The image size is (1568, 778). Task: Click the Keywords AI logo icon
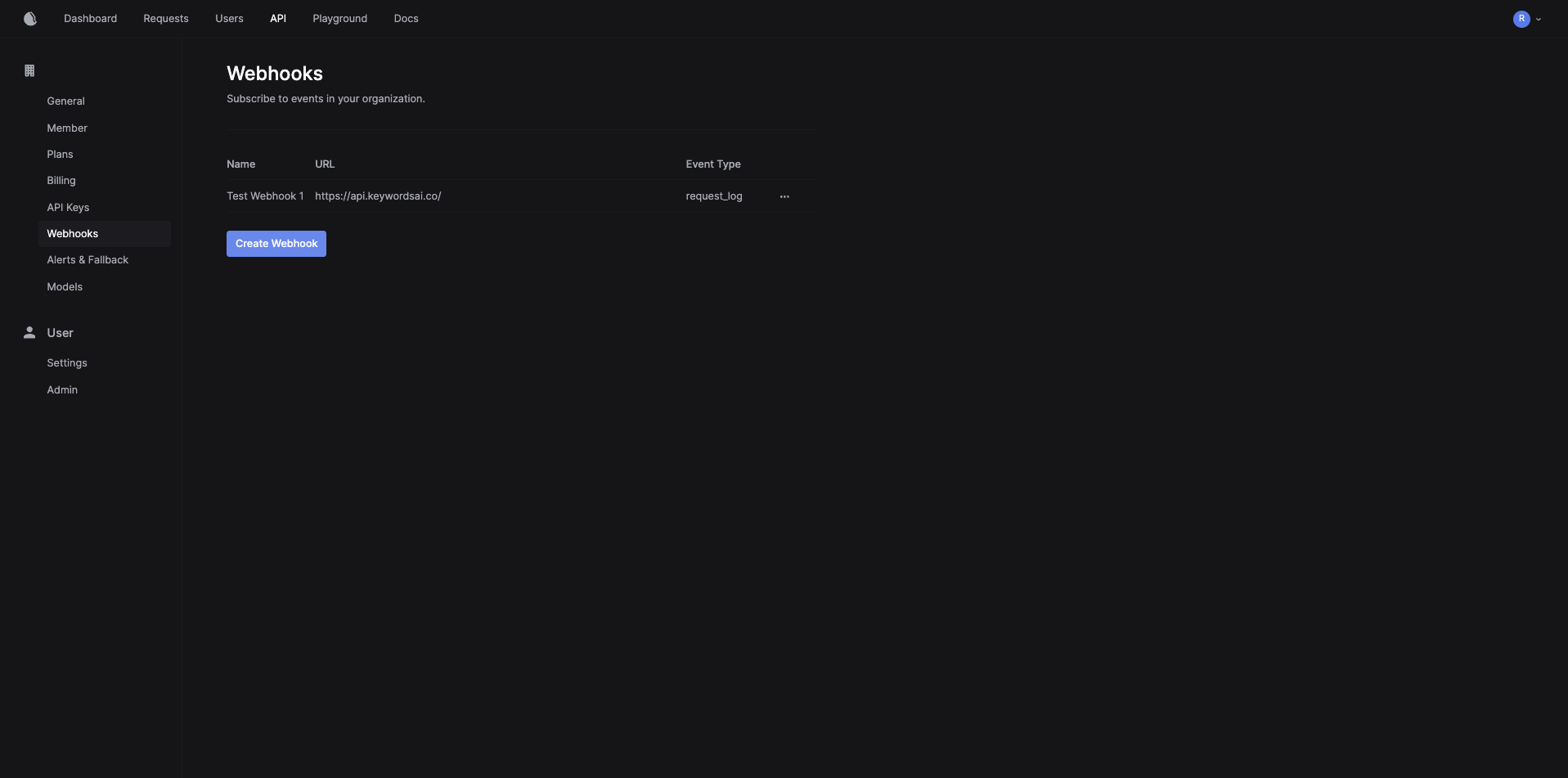tap(30, 19)
